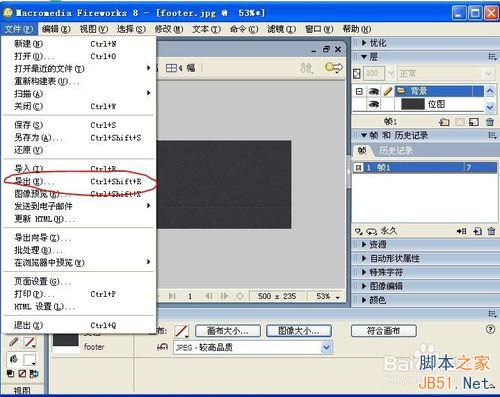Restore the footer.jpg document window
500x397 pixels.
[x=326, y=49]
